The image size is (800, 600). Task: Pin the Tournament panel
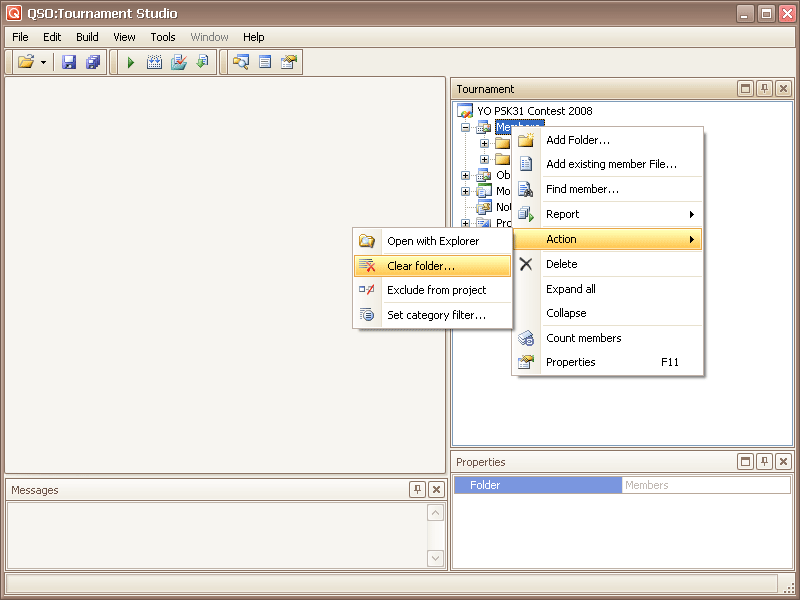pyautogui.click(x=764, y=89)
